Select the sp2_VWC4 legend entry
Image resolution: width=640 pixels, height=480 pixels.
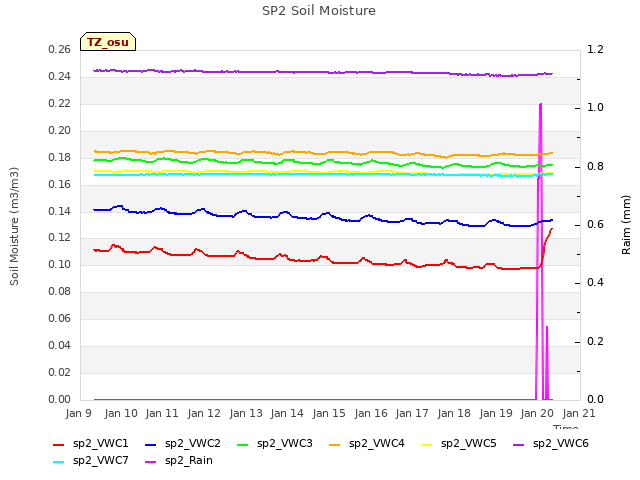pos(367,444)
